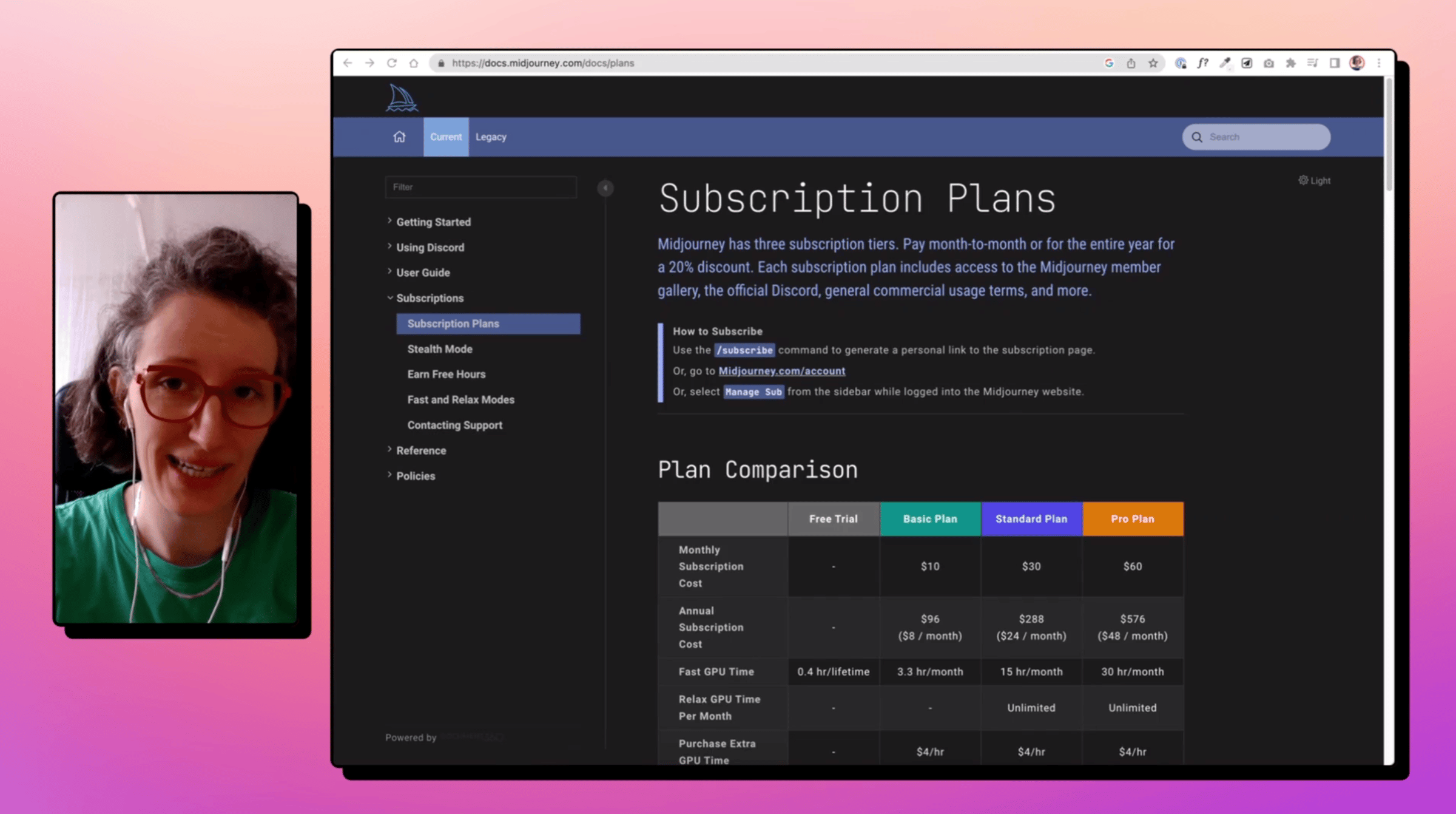Open the paper plane send extension
Image resolution: width=1456 pixels, height=814 pixels.
coord(1247,63)
